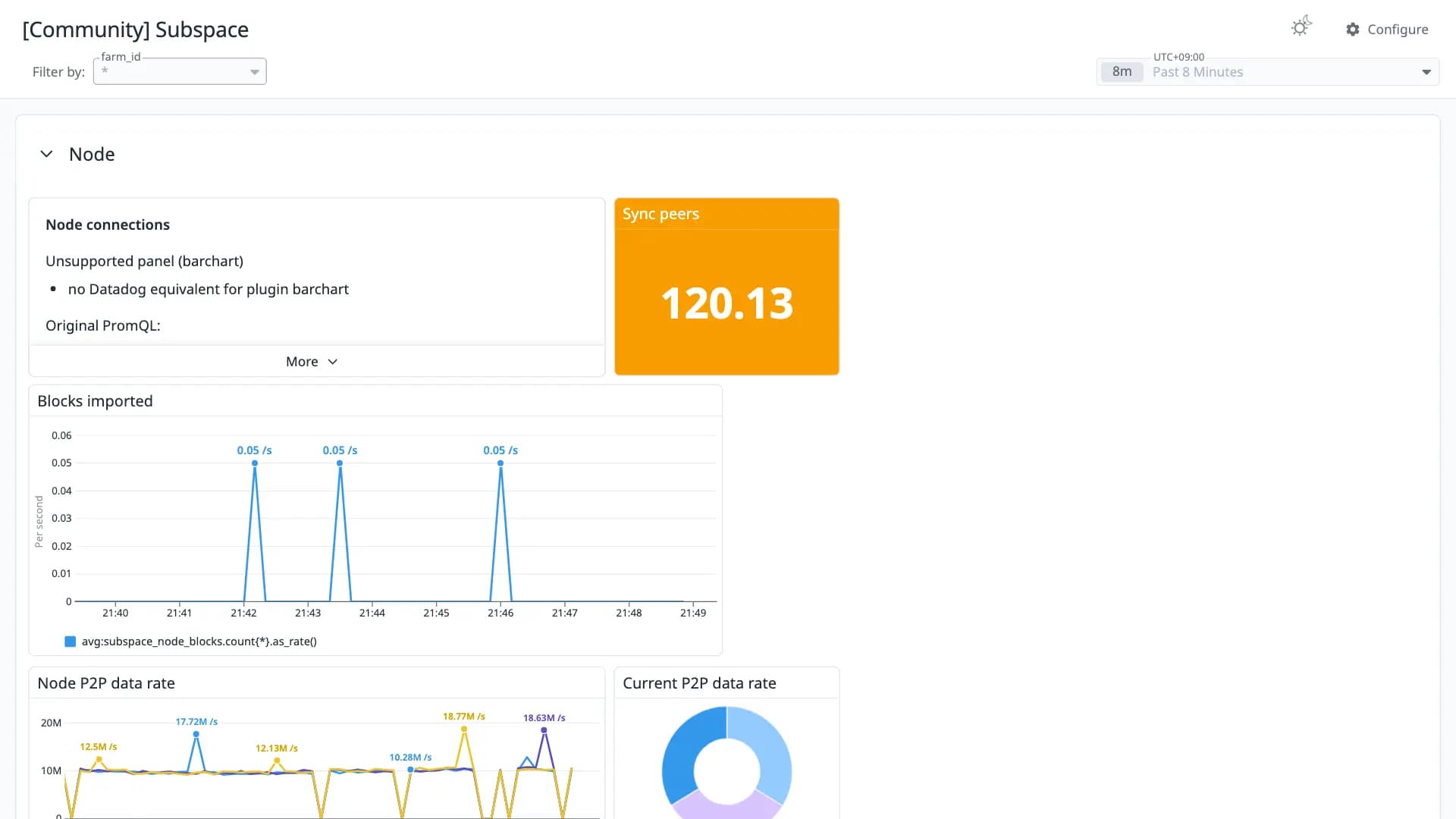Click the first 0.05 /s peak marker at 21:42
Image resolution: width=1456 pixels, height=819 pixels.
255,463
